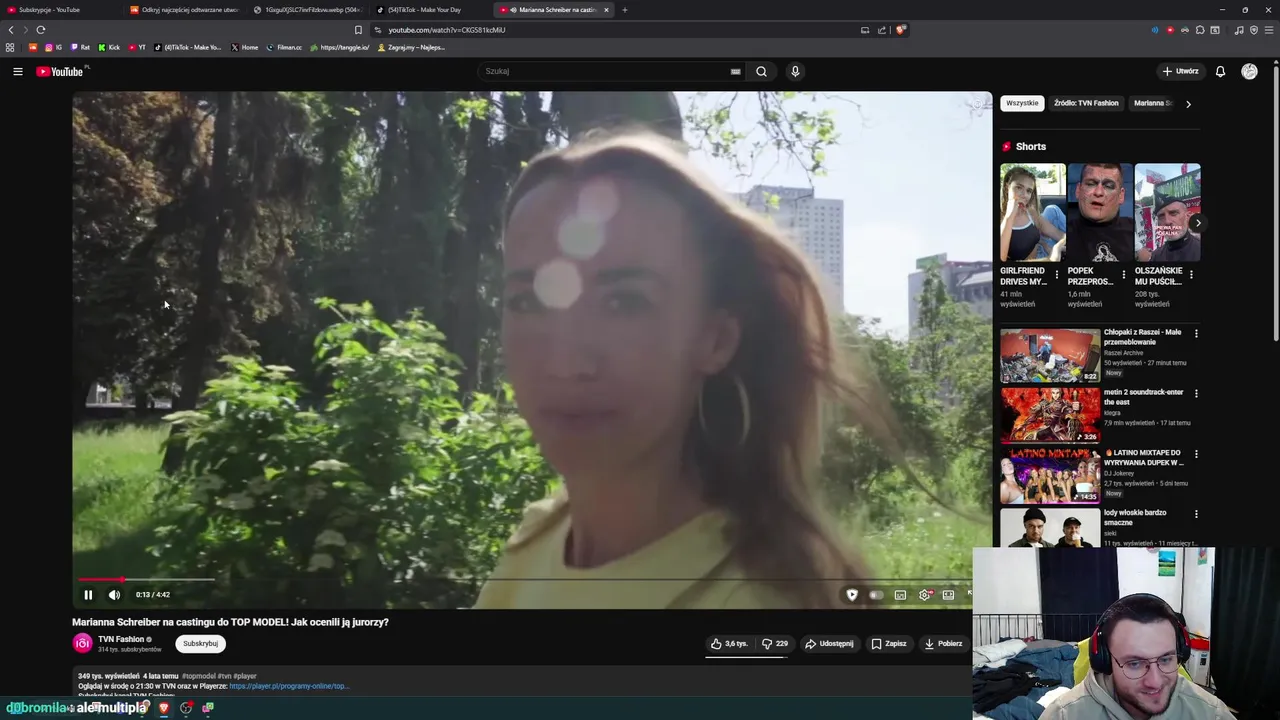Open the options menu for LATINO MIXTAPE
1280x720 pixels.
coord(1196,454)
